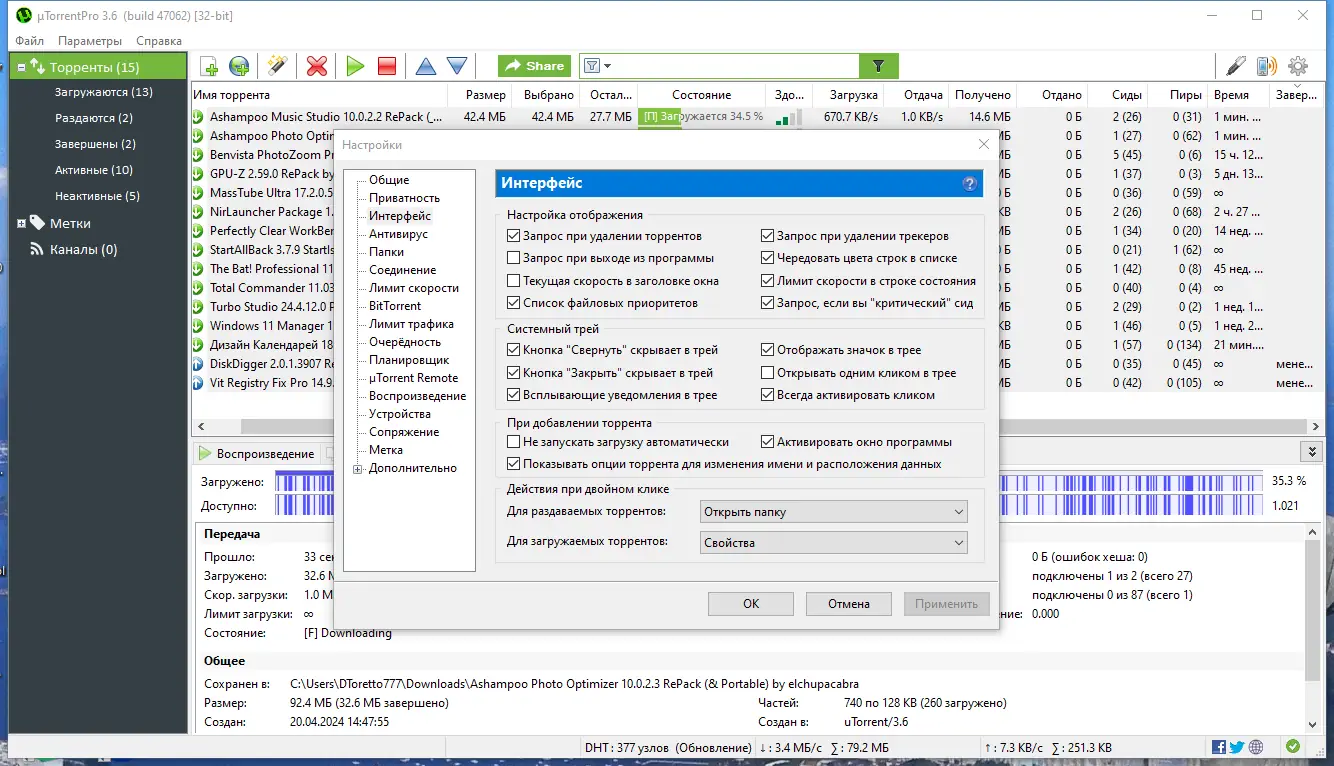Click the OK button in settings dialog
1334x766 pixels.
pyautogui.click(x=751, y=603)
